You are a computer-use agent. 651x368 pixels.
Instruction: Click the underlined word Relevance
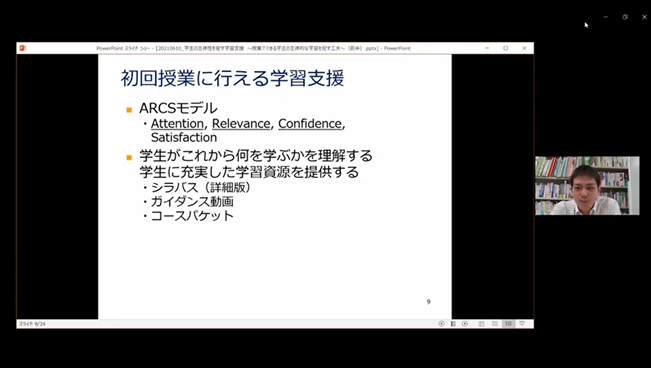pos(241,124)
